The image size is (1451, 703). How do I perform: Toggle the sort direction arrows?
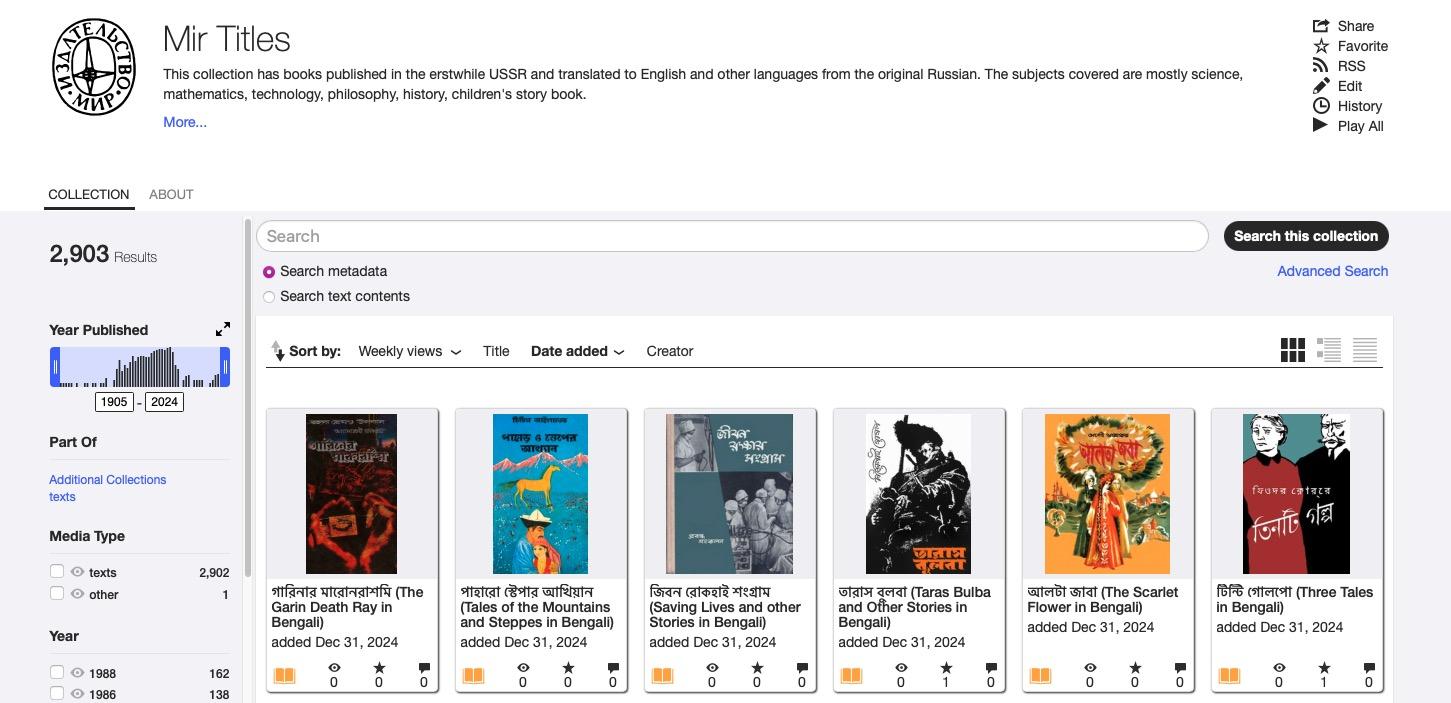tap(277, 351)
